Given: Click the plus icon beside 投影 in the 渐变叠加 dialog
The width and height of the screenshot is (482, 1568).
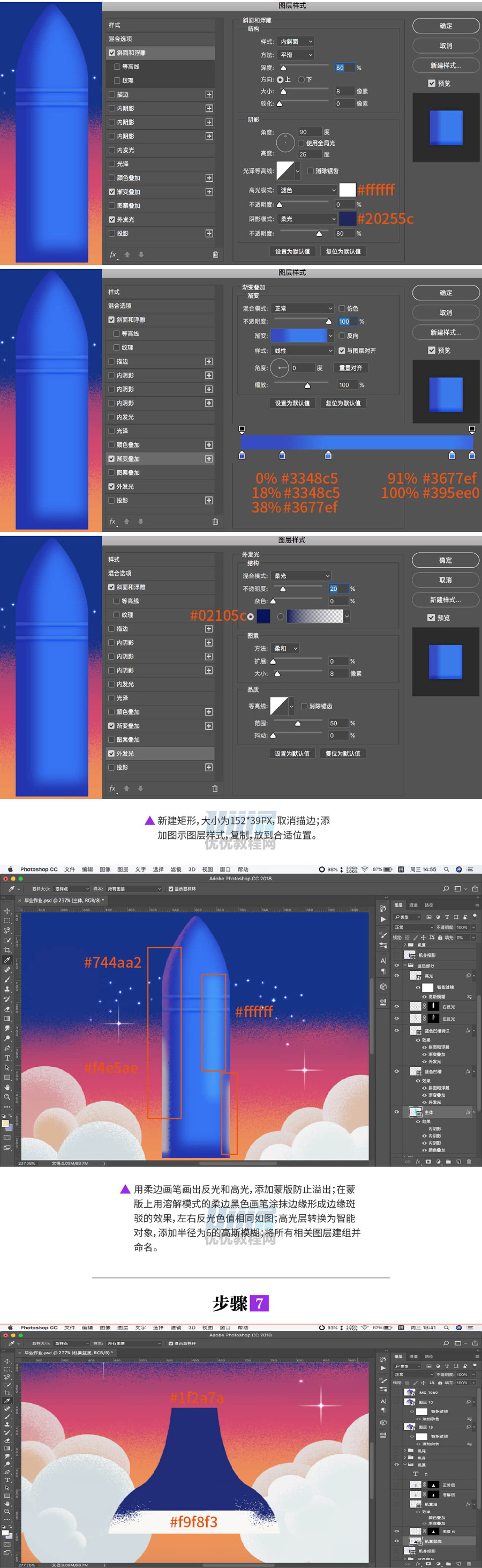Looking at the screenshot, I should click(x=208, y=500).
